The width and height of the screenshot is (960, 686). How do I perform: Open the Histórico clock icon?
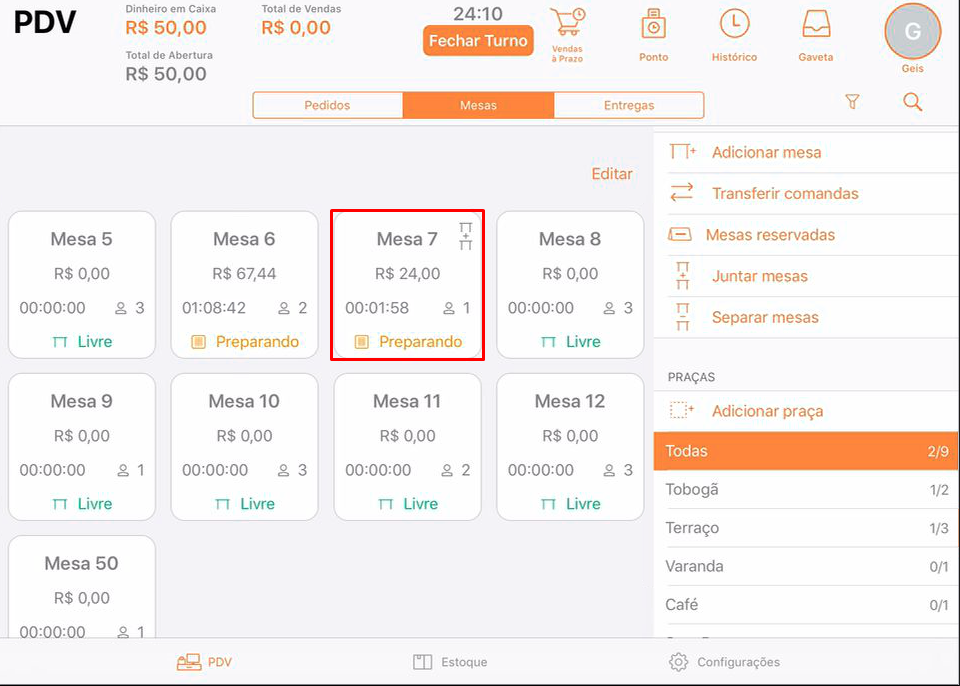click(x=734, y=24)
